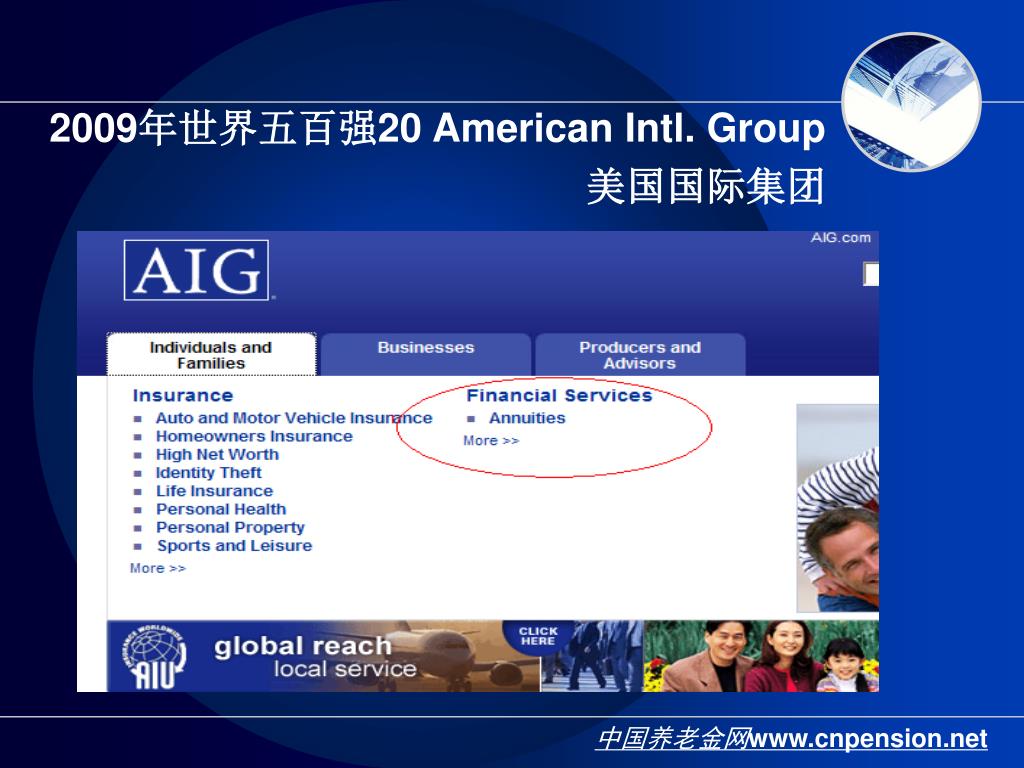Click the family photo in banner
1024x768 pixels.
(x=761, y=656)
